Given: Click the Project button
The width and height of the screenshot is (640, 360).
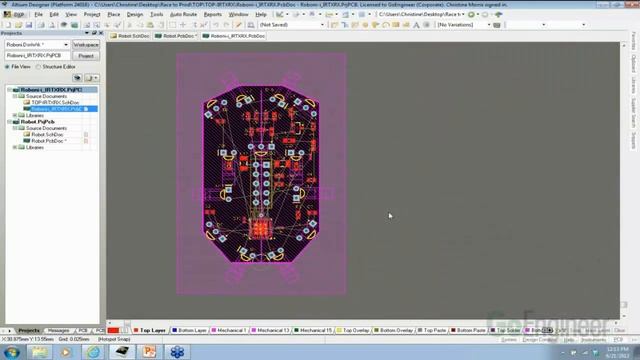Looking at the screenshot, I should pos(86,56).
